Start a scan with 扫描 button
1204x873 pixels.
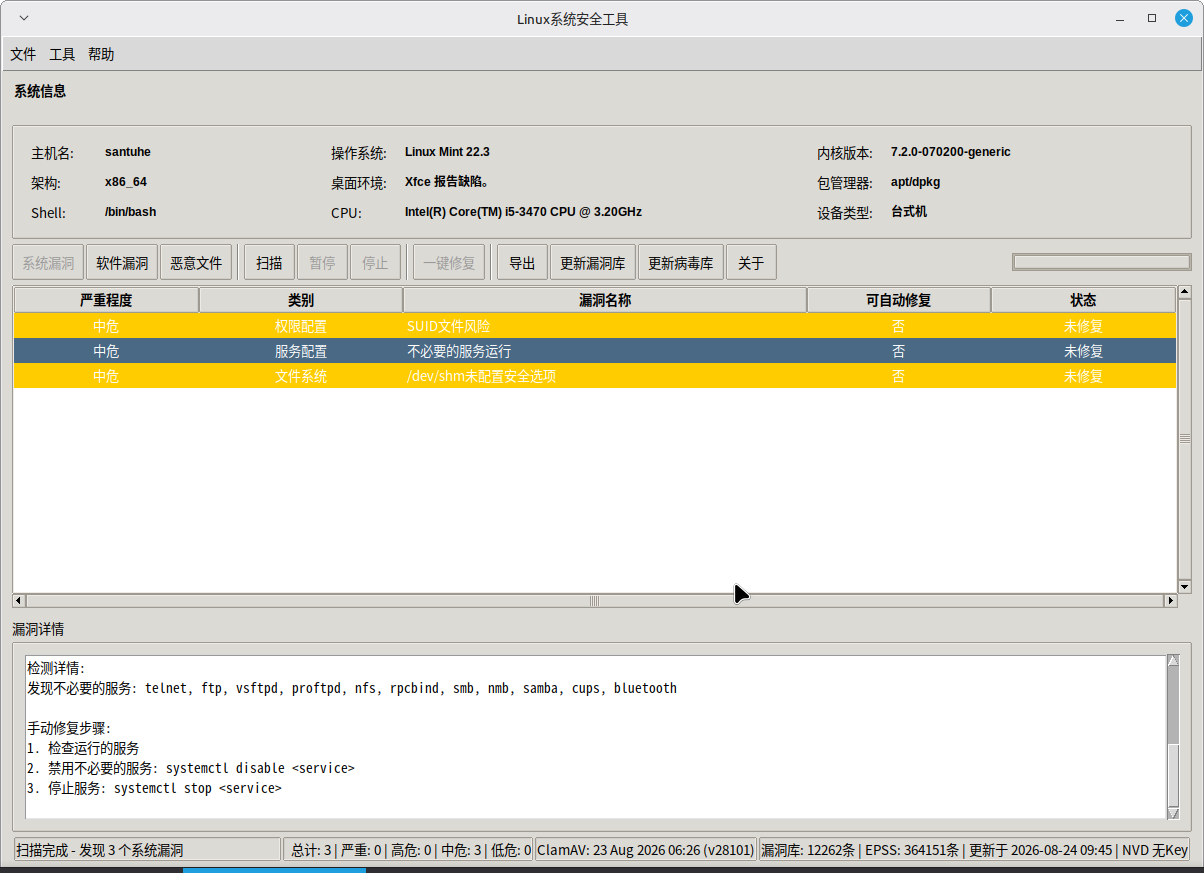(269, 263)
